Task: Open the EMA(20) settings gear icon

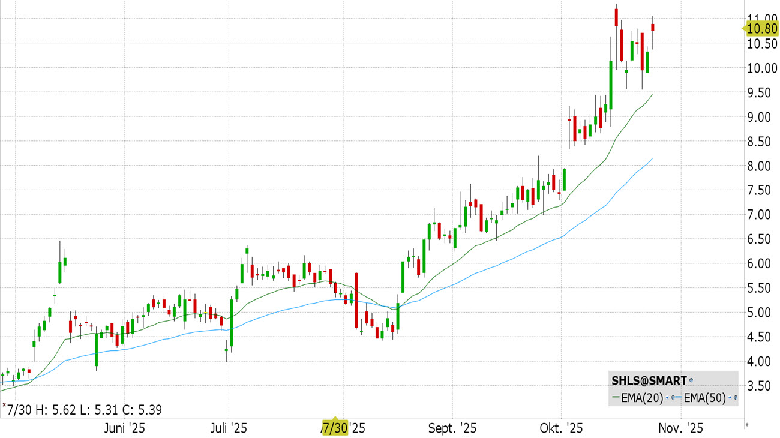Action: click(x=673, y=398)
